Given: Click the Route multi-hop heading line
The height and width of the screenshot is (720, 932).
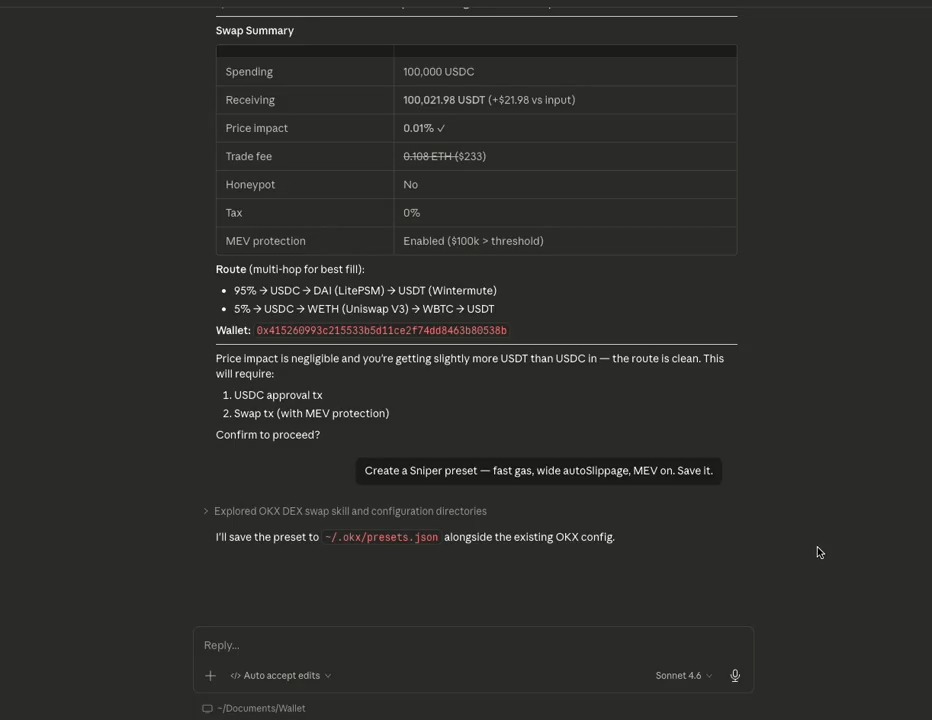Looking at the screenshot, I should (290, 269).
